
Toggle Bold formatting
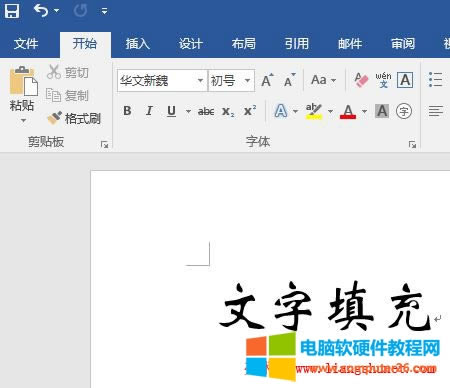127,111
